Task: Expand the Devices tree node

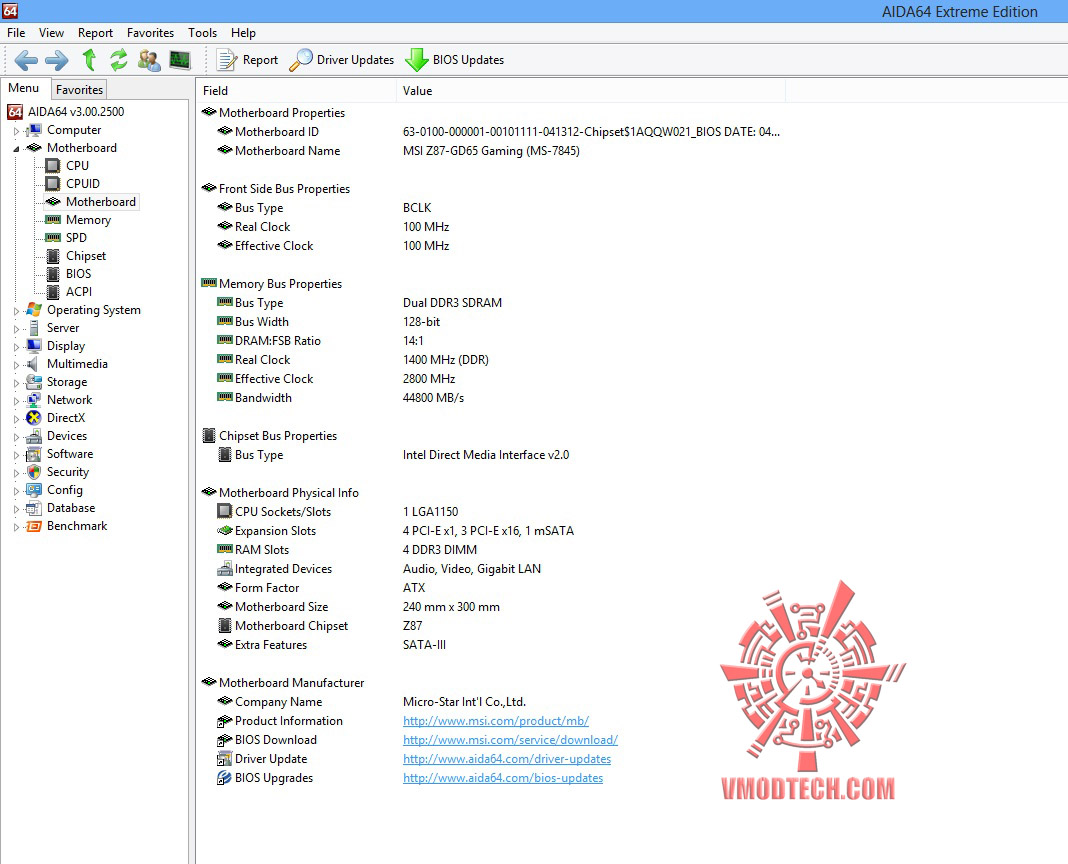Action: pos(16,437)
